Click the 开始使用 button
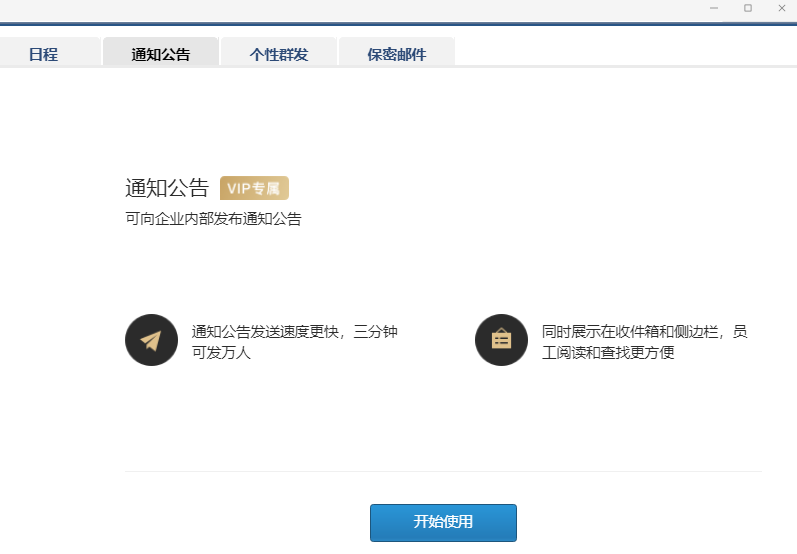The width and height of the screenshot is (797, 554). (x=443, y=522)
